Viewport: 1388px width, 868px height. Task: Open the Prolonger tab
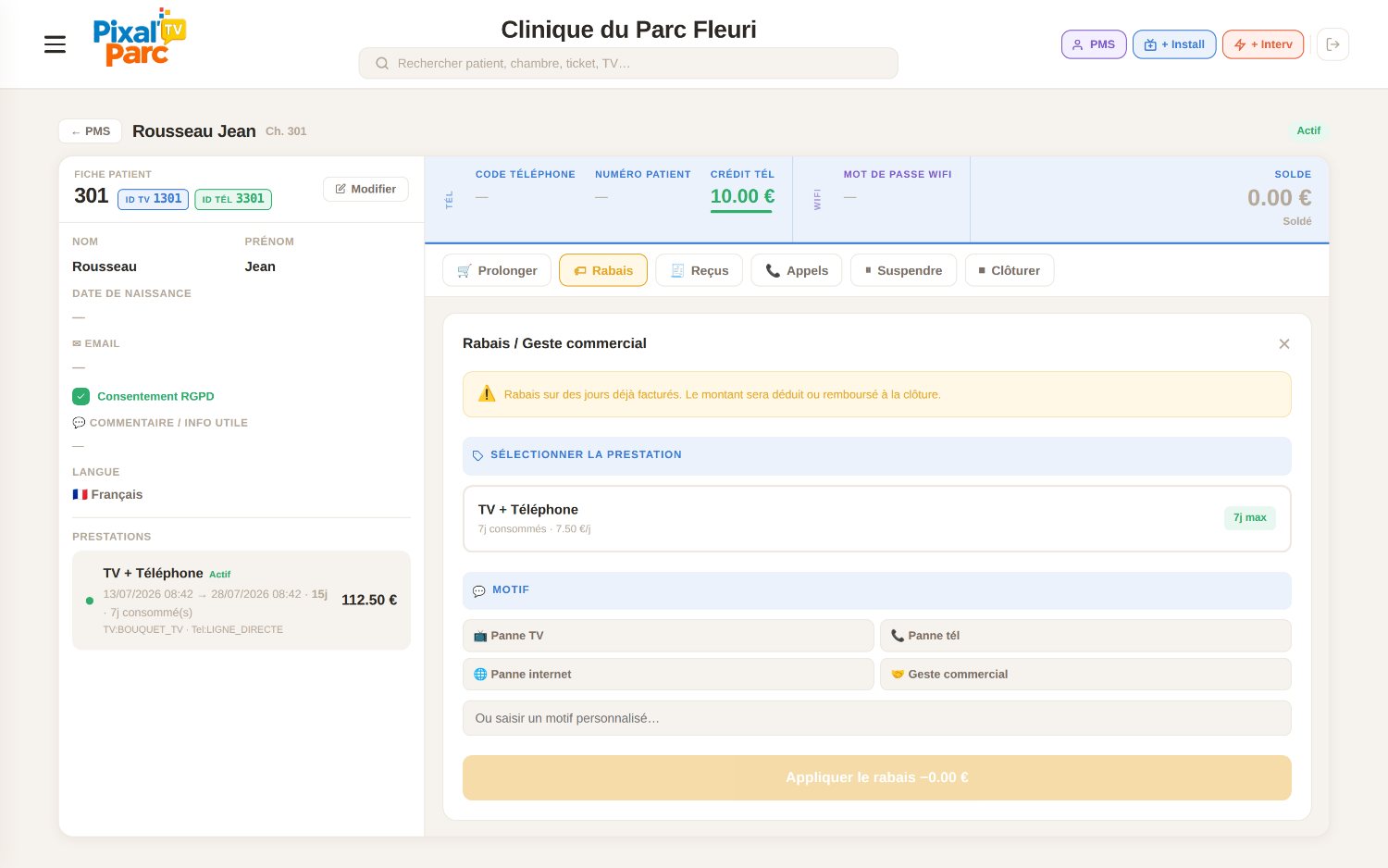pos(497,270)
